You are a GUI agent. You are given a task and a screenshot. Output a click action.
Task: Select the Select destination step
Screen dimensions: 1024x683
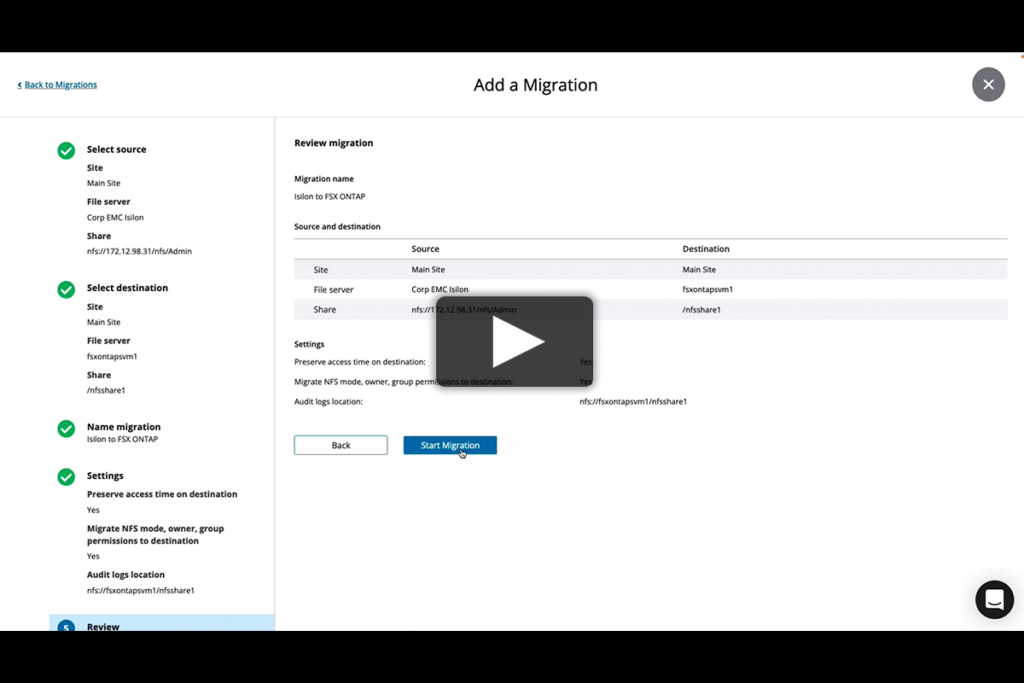(x=127, y=287)
